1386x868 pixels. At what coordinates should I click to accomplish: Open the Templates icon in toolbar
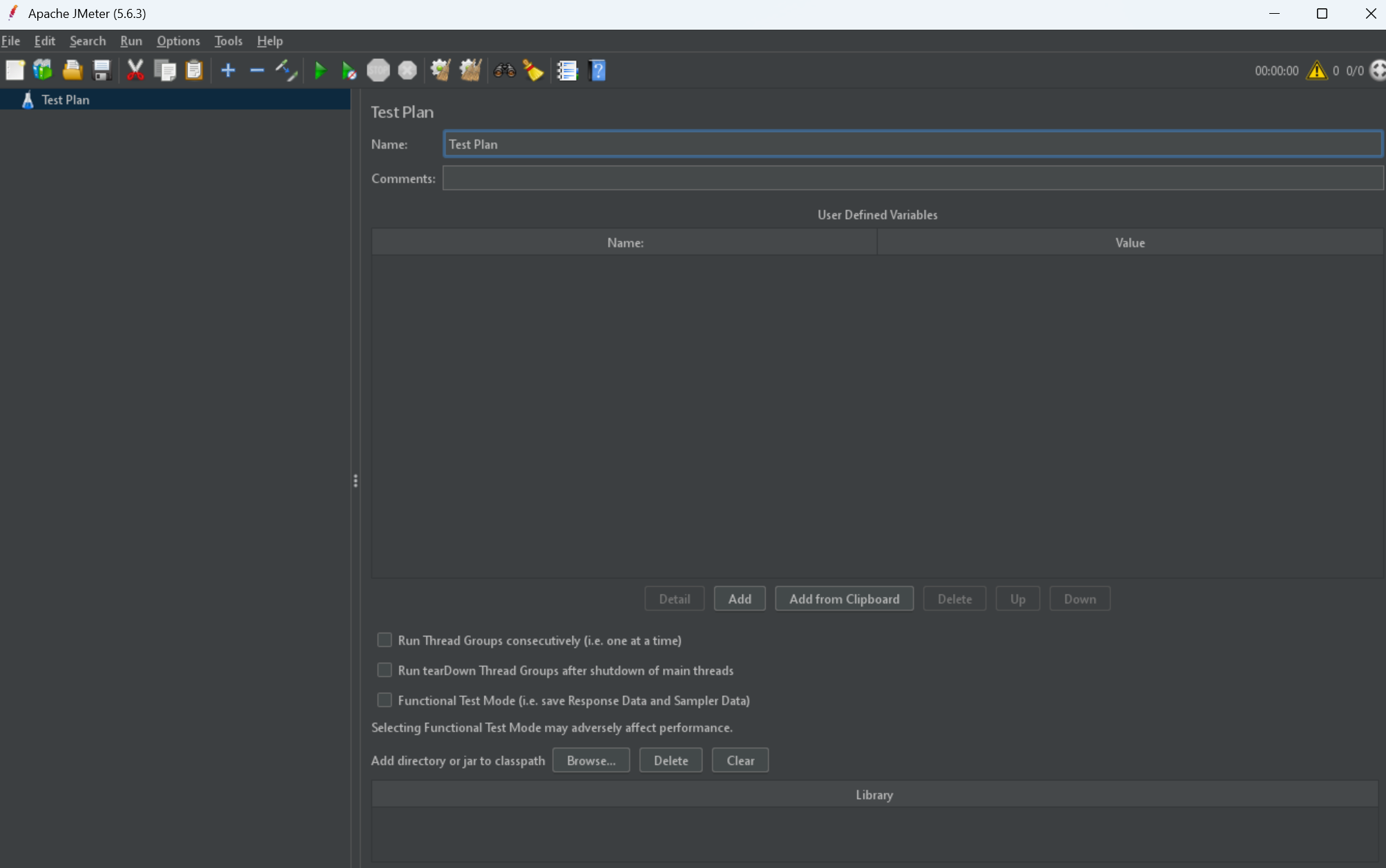[43, 70]
